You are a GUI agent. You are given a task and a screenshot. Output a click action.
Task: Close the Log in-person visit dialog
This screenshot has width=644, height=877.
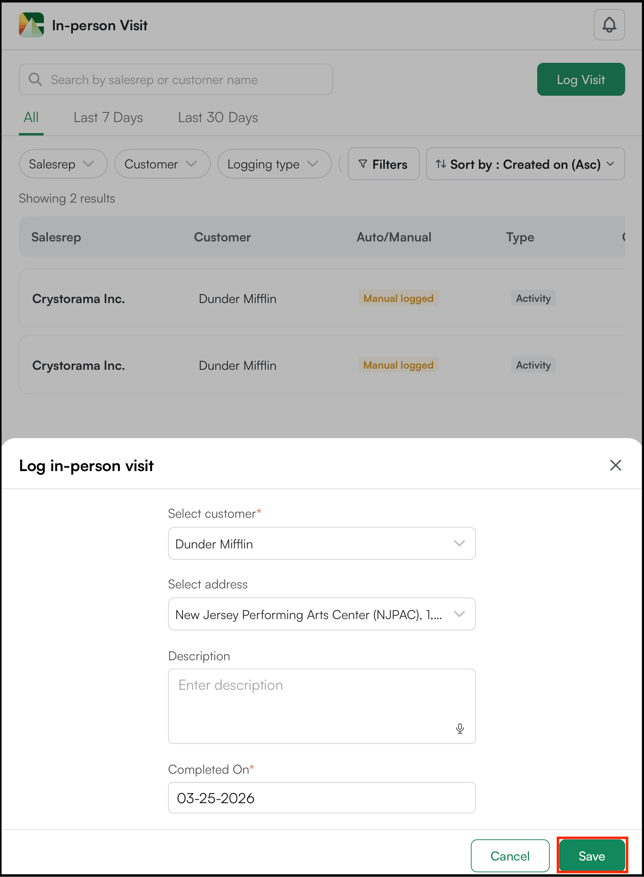pyautogui.click(x=615, y=465)
